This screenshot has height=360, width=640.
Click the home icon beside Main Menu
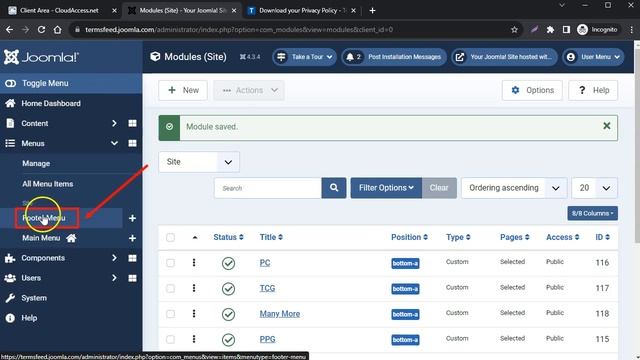(x=71, y=238)
